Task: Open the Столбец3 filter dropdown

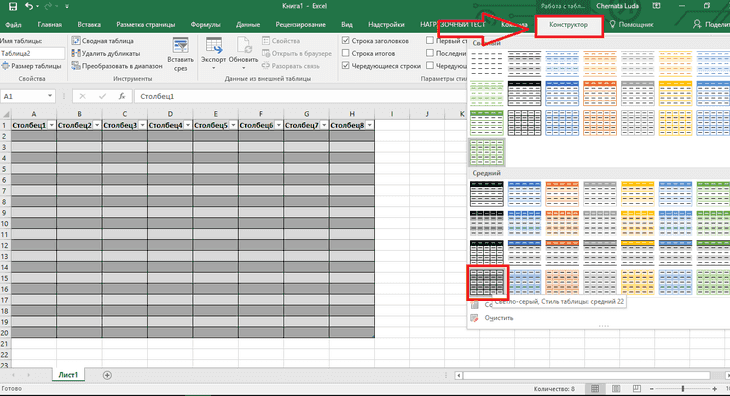Action: tap(142, 125)
